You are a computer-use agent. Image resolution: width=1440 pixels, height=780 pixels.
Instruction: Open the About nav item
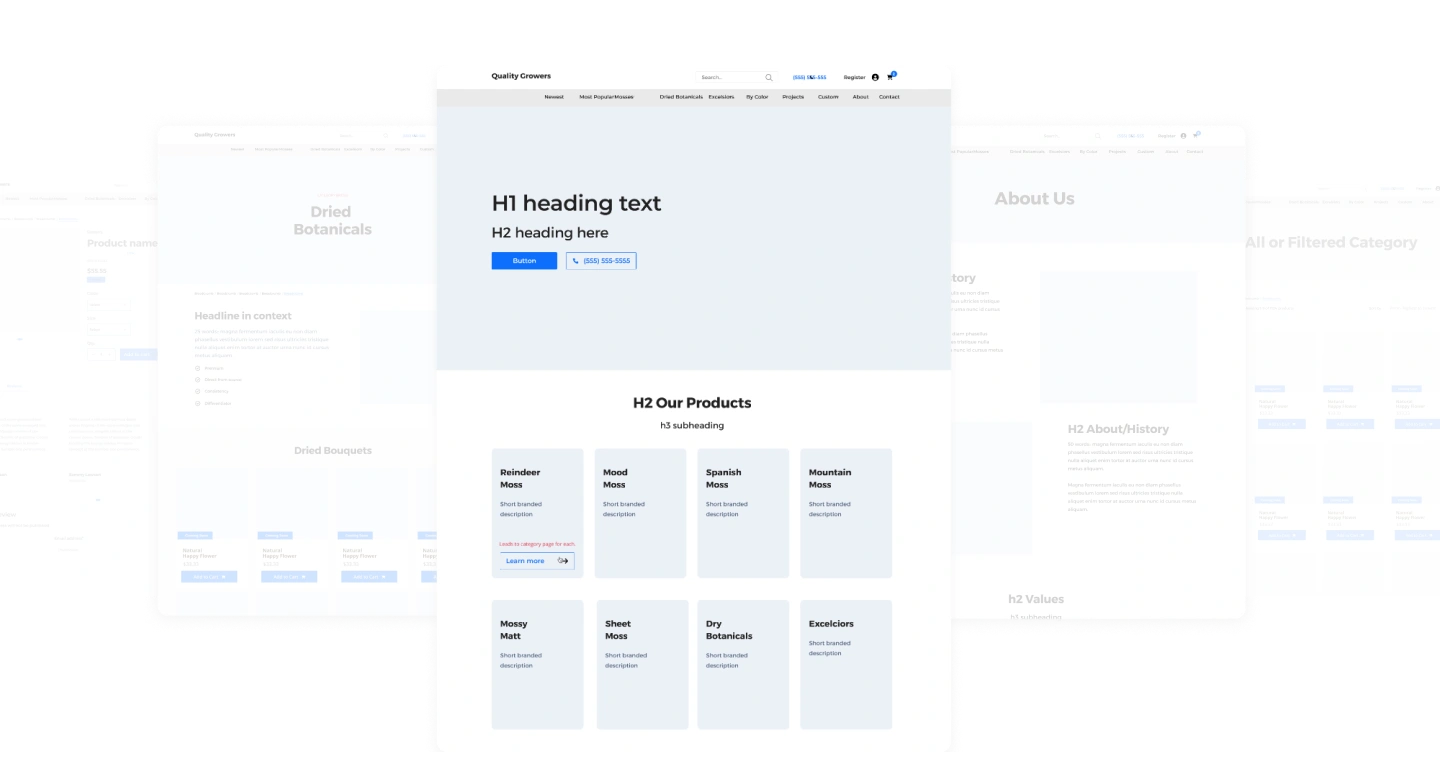(x=860, y=97)
